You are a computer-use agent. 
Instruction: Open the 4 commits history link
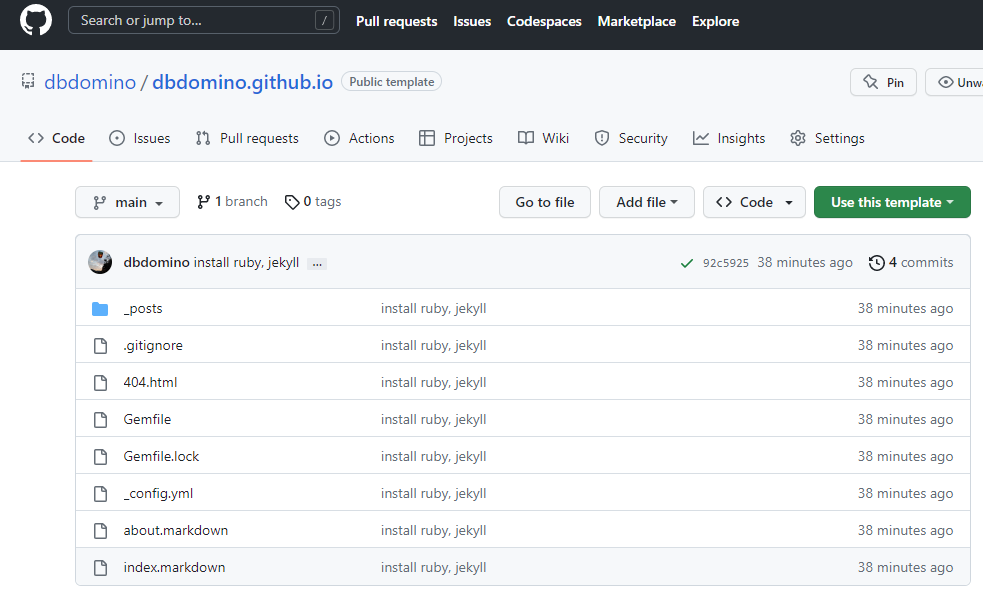point(911,262)
